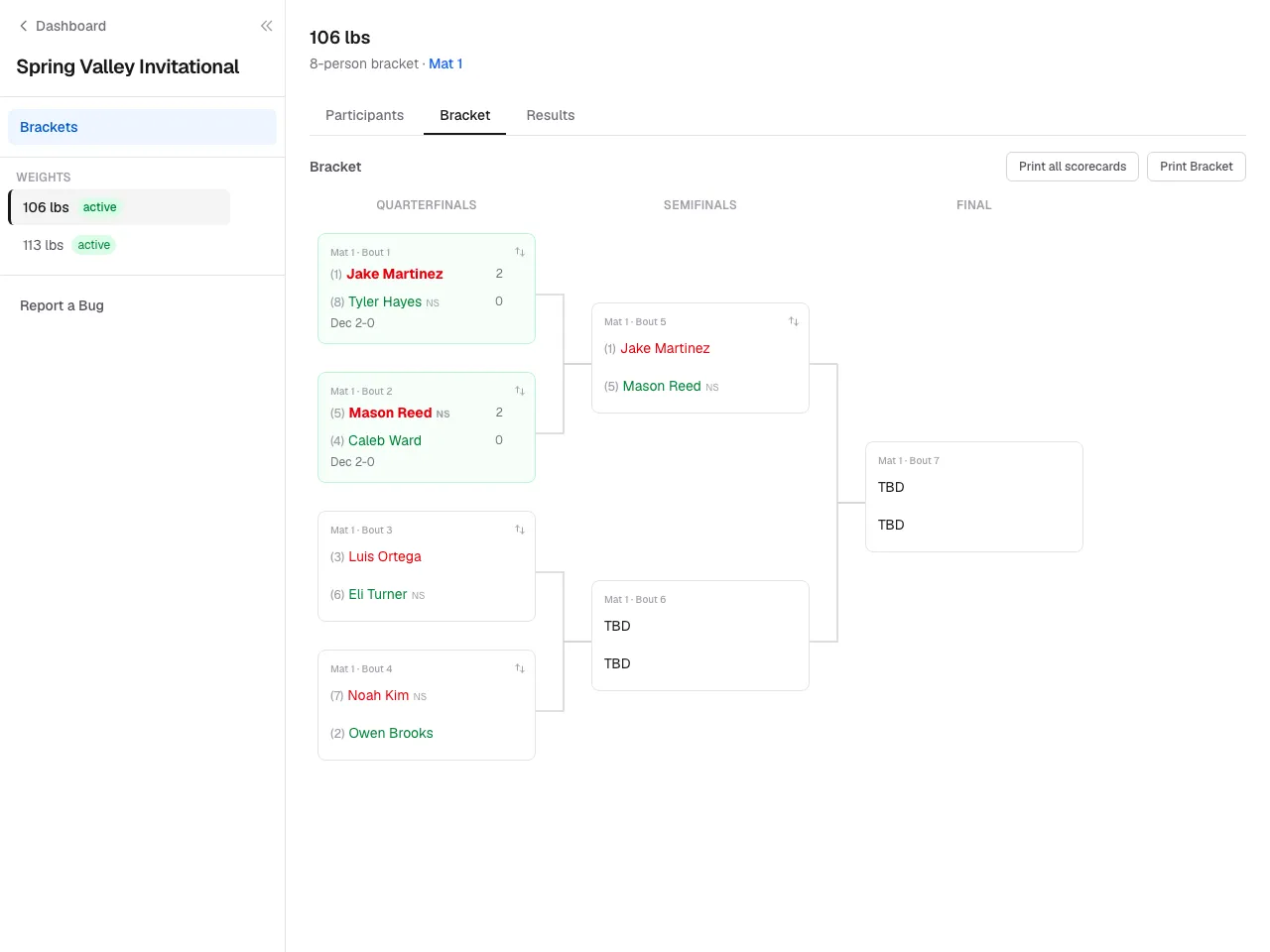The height and width of the screenshot is (952, 1270).
Task: Go back to Dashboard
Action: [63, 26]
